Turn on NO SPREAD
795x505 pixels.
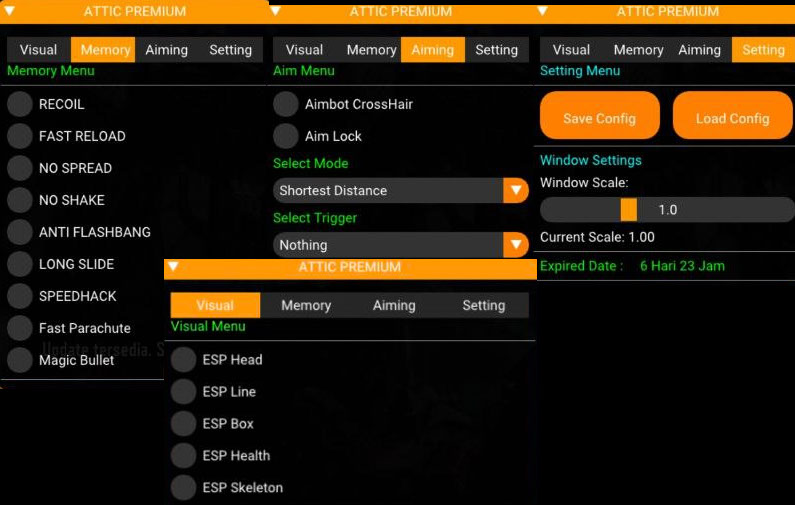(20, 168)
